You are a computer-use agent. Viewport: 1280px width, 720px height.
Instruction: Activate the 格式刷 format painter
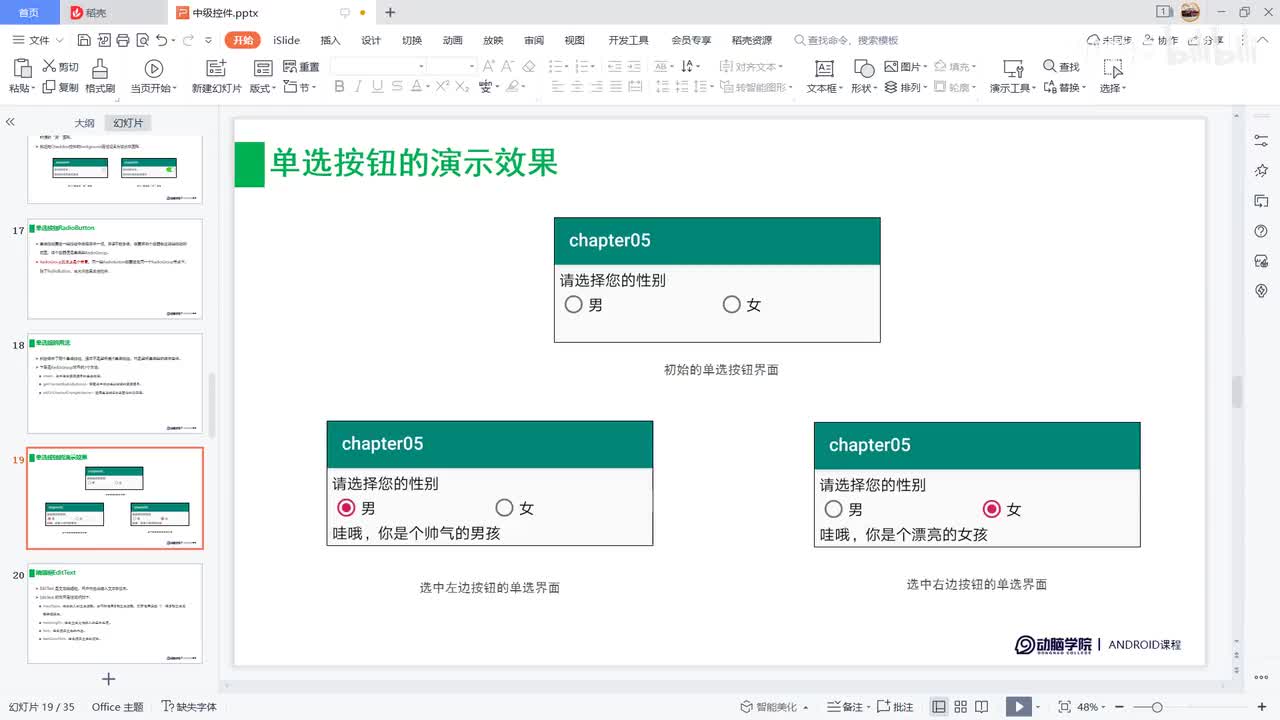[x=100, y=76]
